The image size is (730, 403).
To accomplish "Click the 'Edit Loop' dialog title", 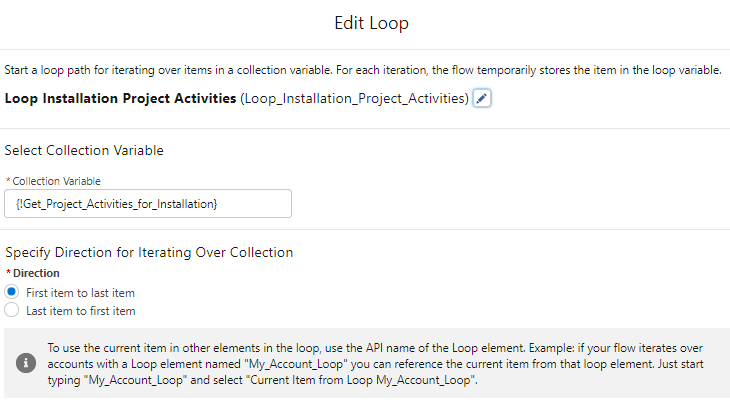I will click(x=364, y=22).
